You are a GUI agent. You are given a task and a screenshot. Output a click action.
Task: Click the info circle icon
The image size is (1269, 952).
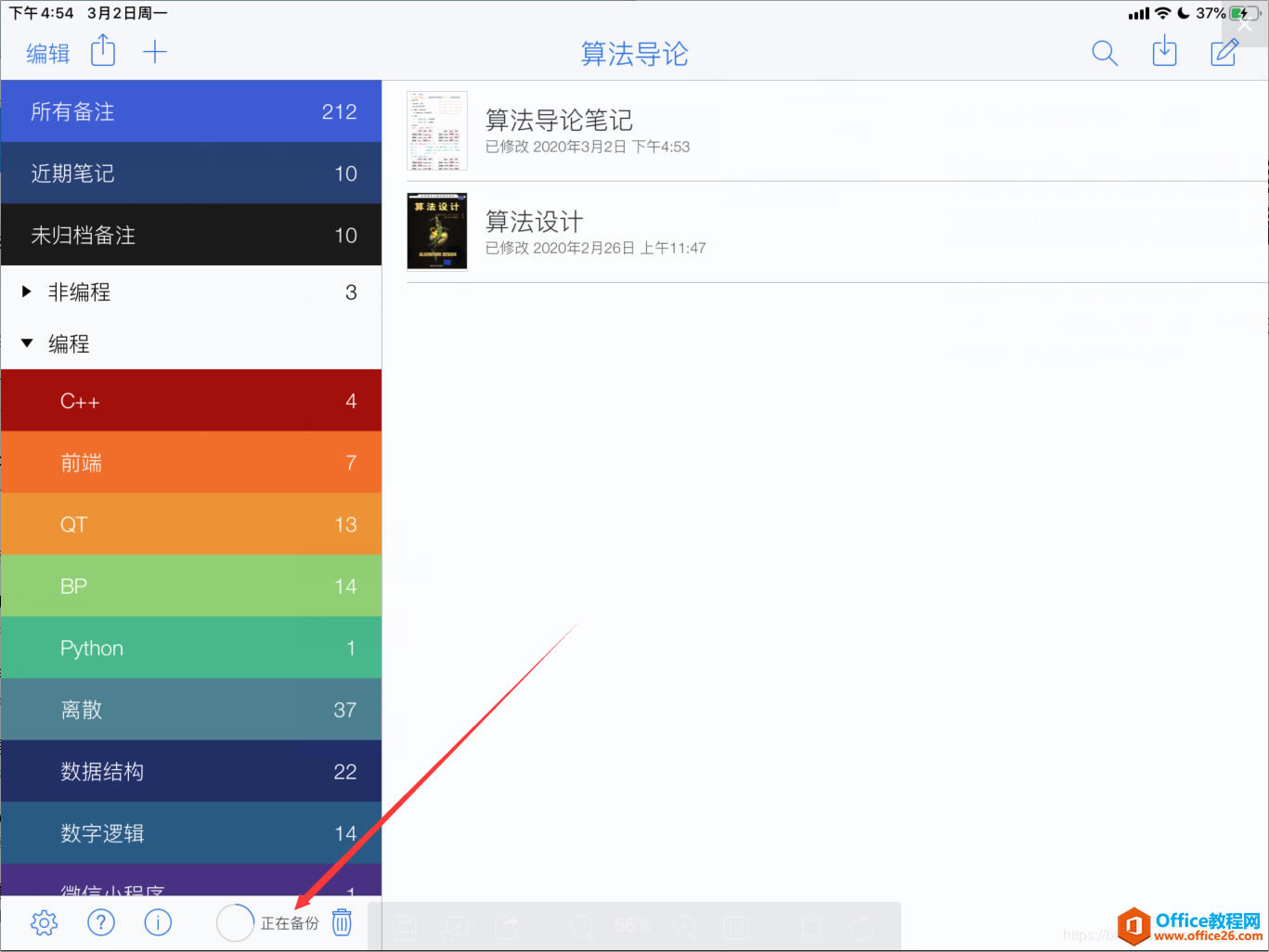pos(158,922)
